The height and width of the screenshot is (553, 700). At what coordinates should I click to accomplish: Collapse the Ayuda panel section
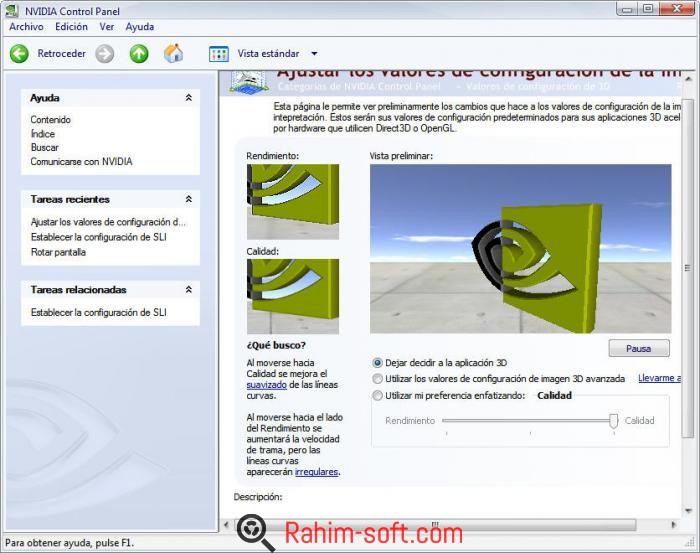[x=189, y=98]
